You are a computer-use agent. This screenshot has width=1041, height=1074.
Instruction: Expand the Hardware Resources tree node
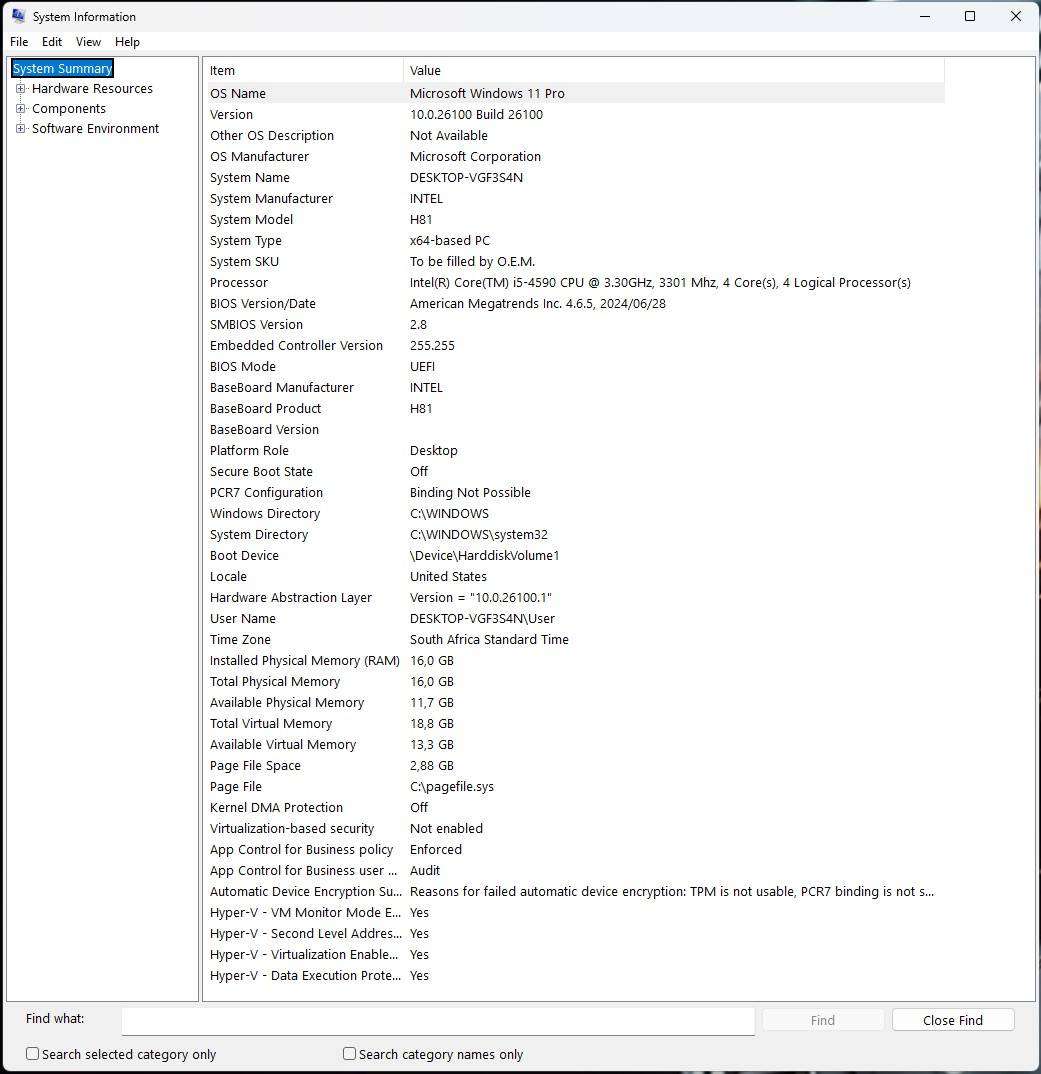[20, 88]
